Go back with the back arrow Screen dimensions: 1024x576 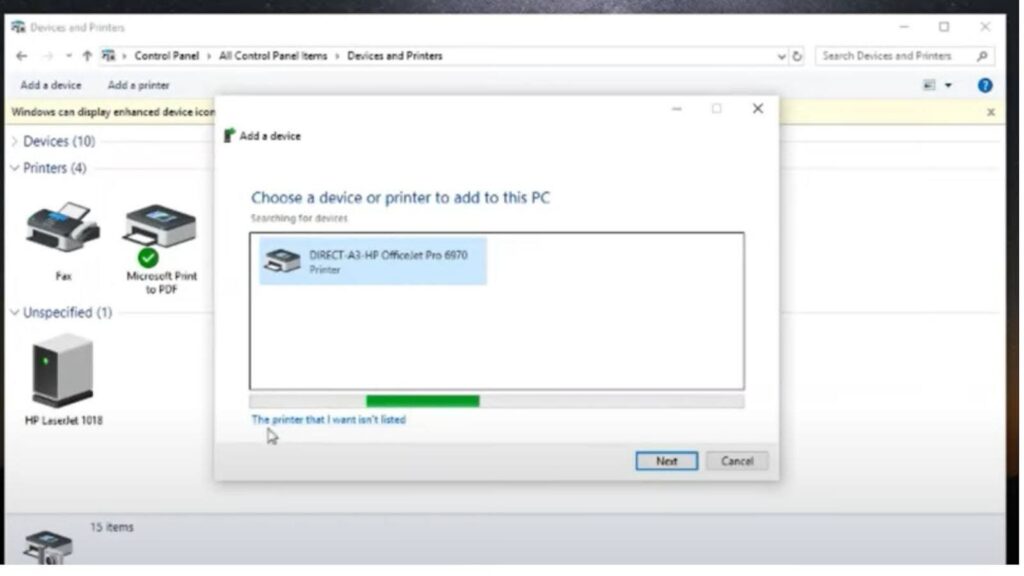point(22,56)
